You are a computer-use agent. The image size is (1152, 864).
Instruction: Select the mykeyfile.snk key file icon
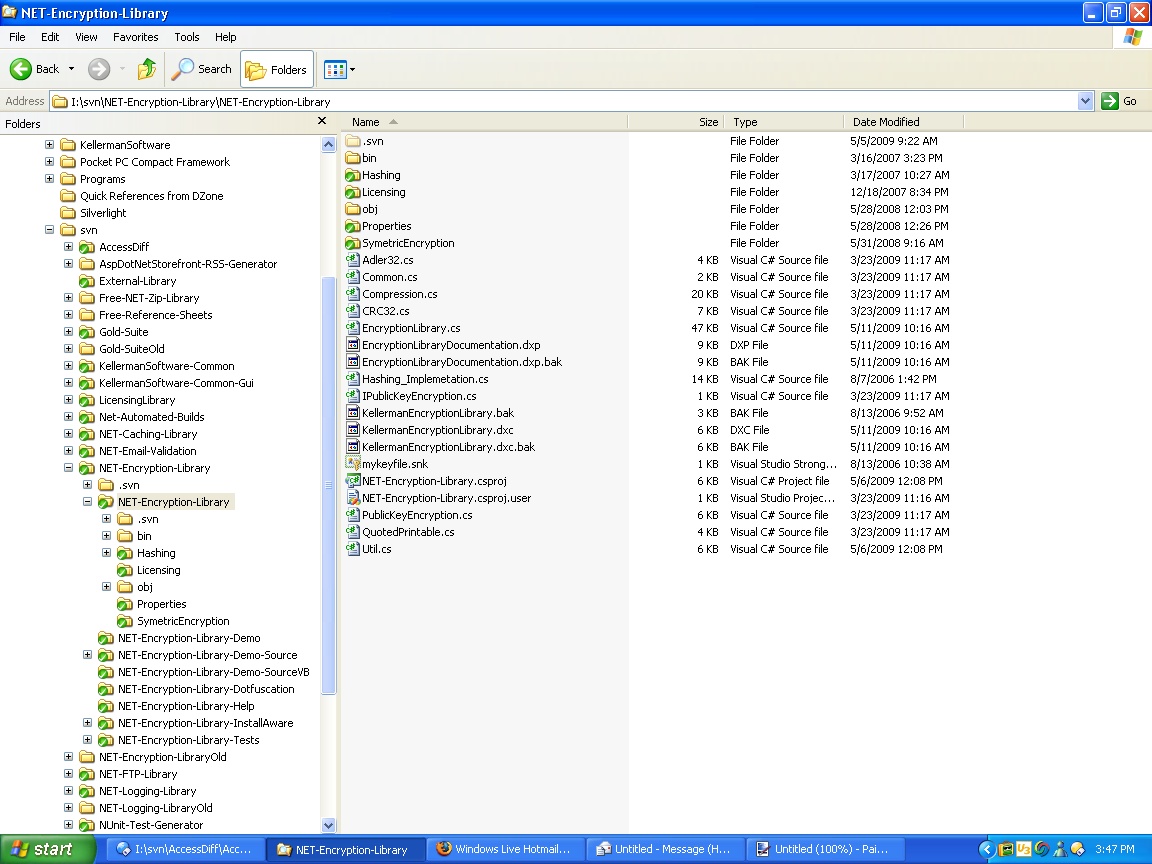pyautogui.click(x=353, y=464)
